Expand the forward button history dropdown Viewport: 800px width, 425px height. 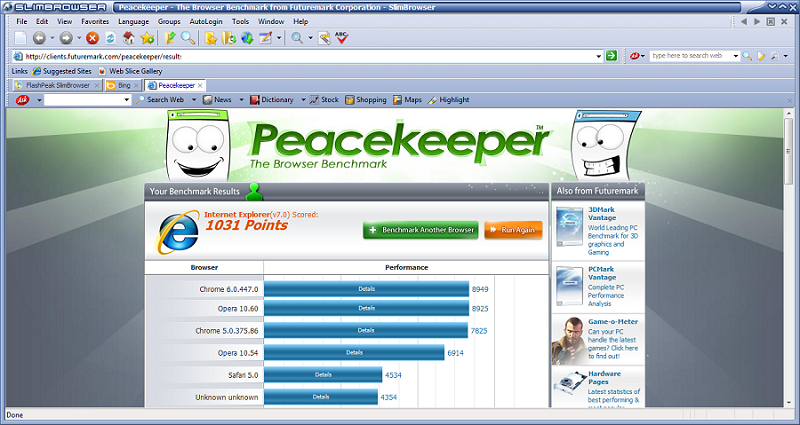pyautogui.click(x=79, y=38)
